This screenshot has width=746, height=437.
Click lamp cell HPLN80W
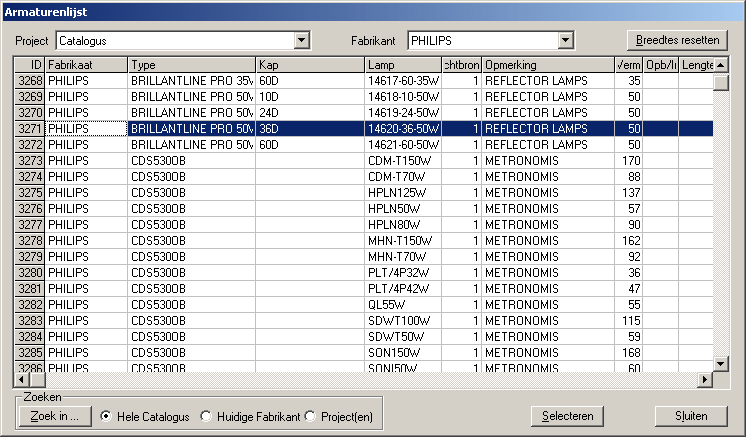[x=403, y=225]
